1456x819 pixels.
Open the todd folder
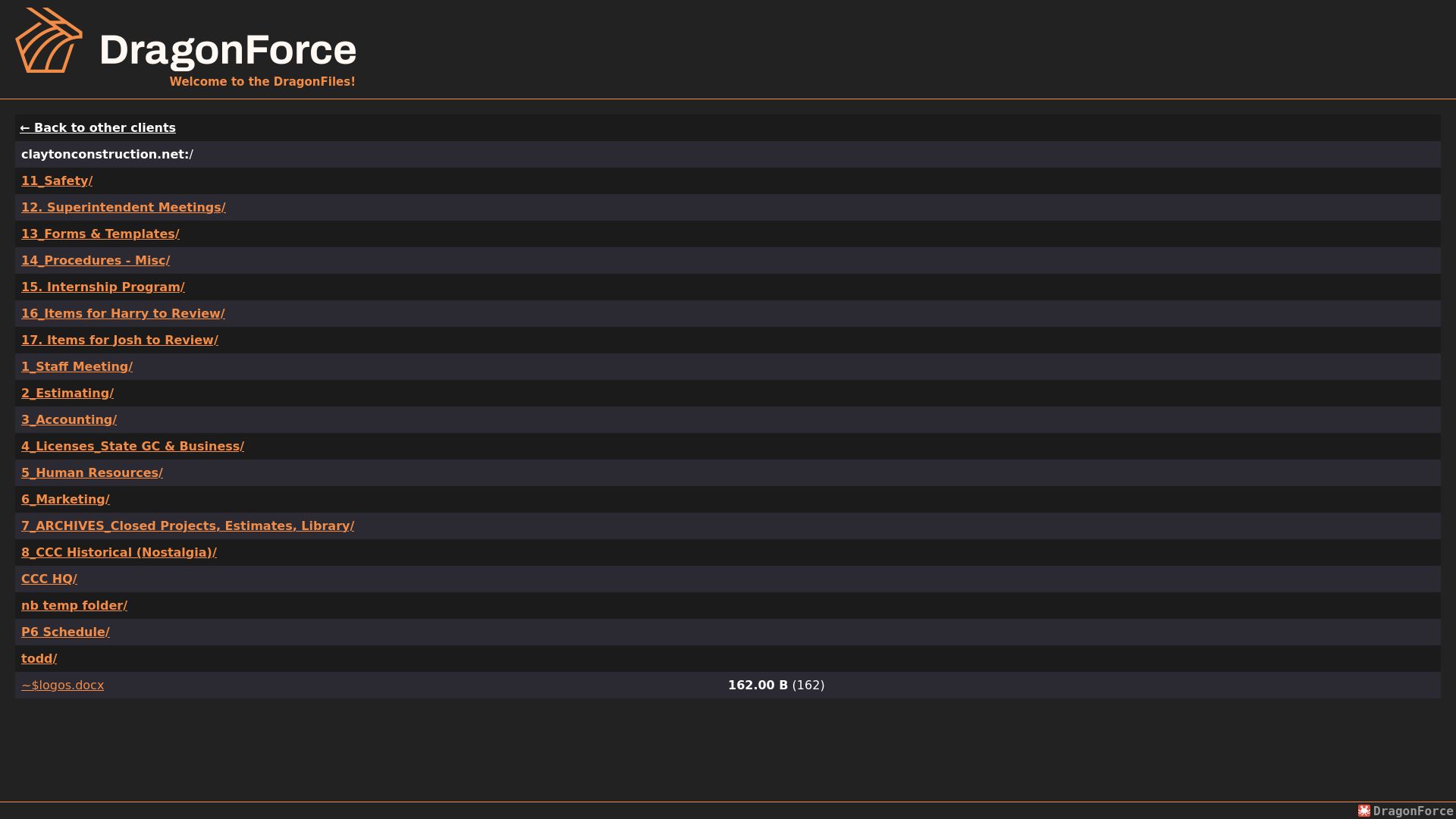point(39,658)
